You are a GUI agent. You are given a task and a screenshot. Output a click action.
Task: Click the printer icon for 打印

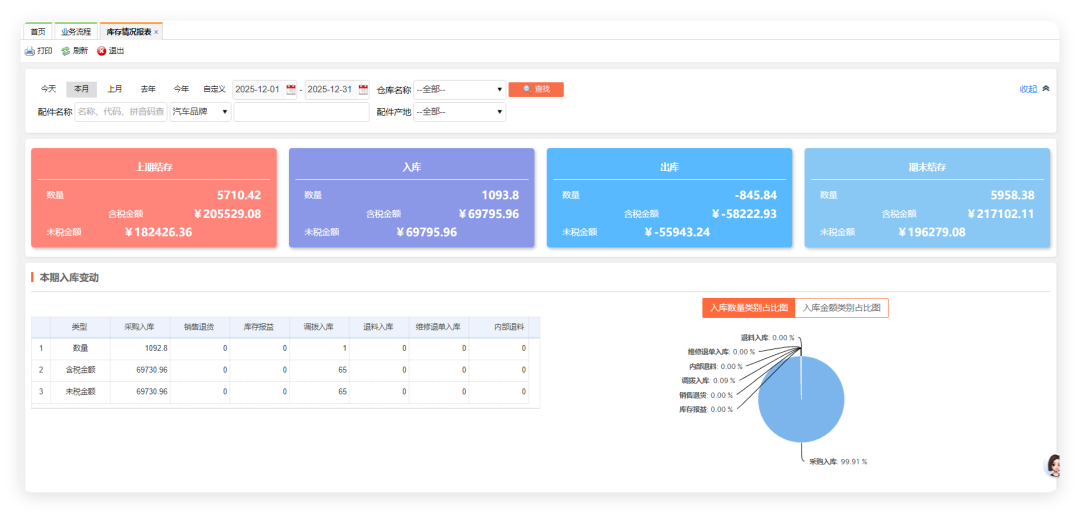(x=30, y=51)
